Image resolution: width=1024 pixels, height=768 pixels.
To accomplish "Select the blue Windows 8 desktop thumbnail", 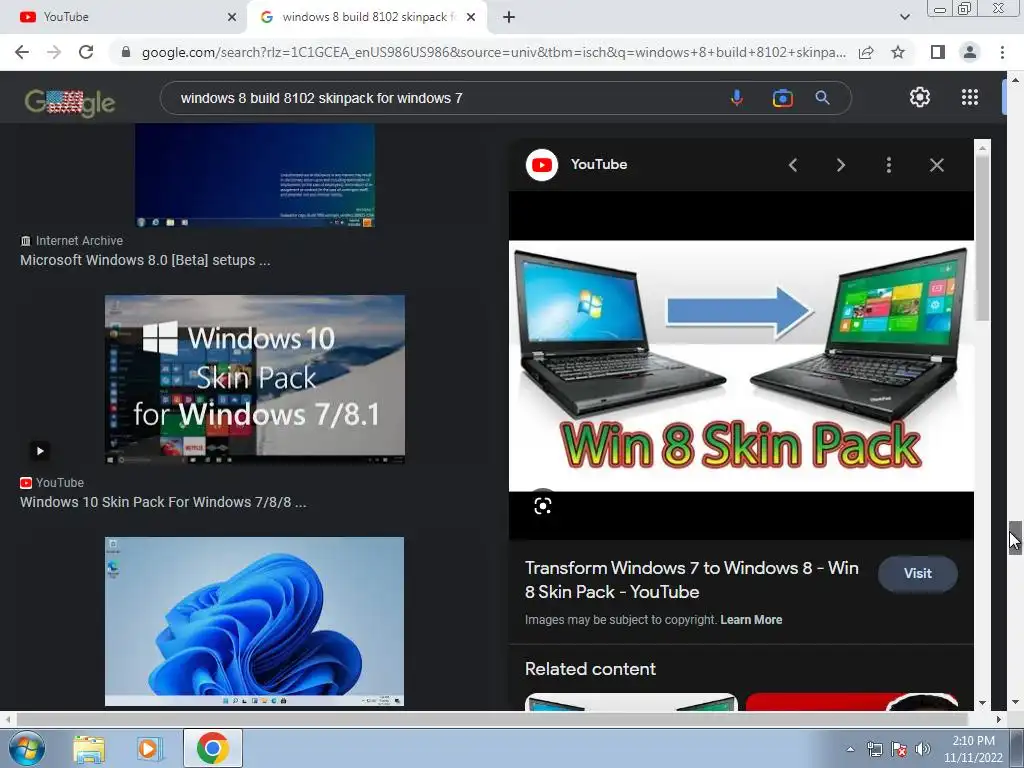I will (255, 175).
